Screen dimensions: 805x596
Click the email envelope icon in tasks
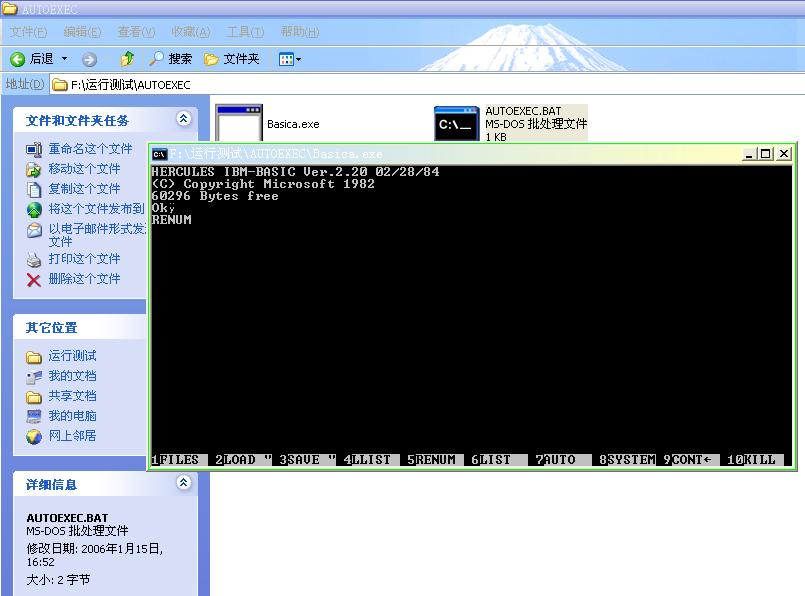pos(34,230)
